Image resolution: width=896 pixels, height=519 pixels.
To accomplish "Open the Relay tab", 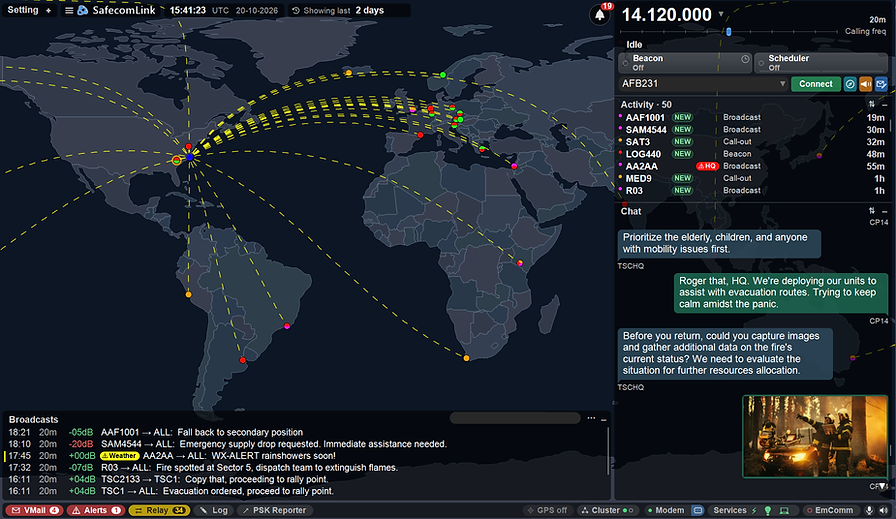I will [x=159, y=510].
